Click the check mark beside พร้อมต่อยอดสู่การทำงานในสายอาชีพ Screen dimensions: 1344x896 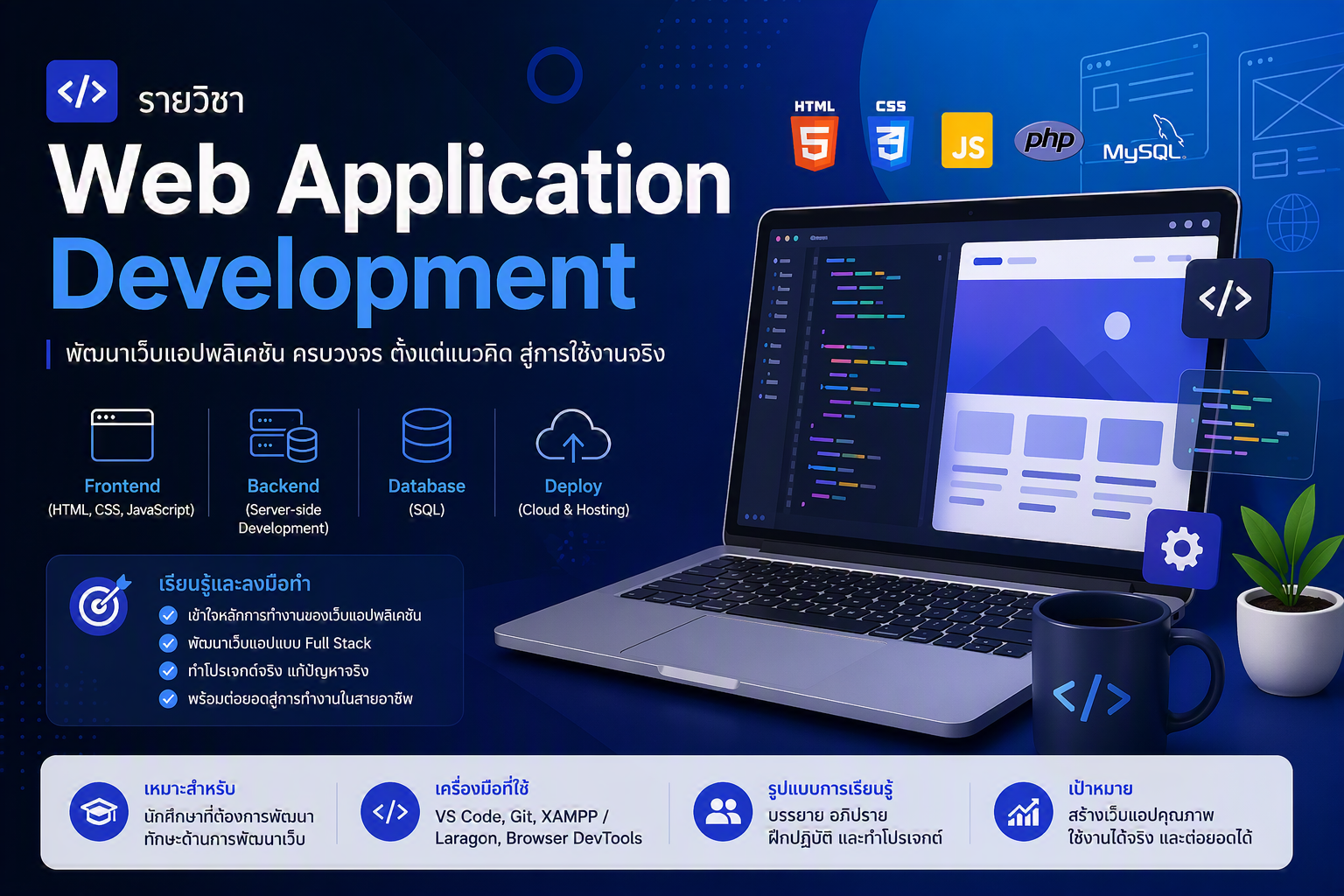tap(168, 699)
